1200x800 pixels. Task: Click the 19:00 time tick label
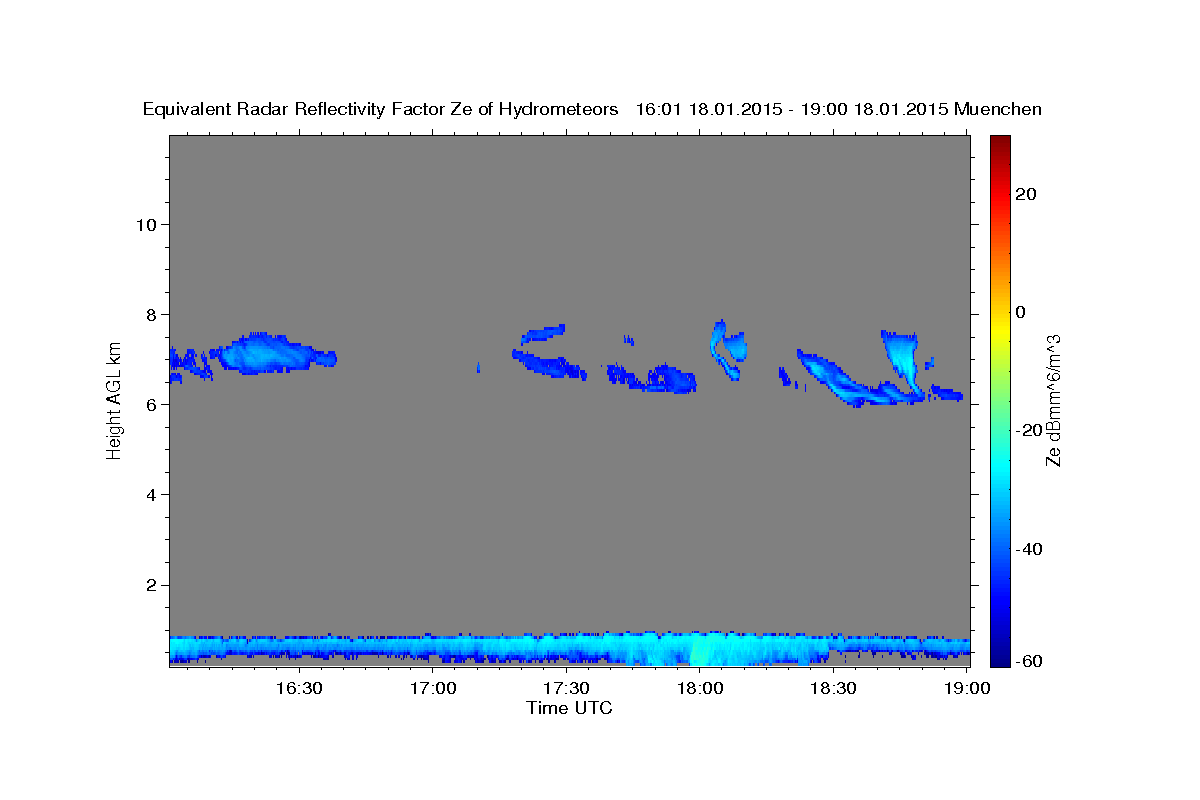[967, 688]
